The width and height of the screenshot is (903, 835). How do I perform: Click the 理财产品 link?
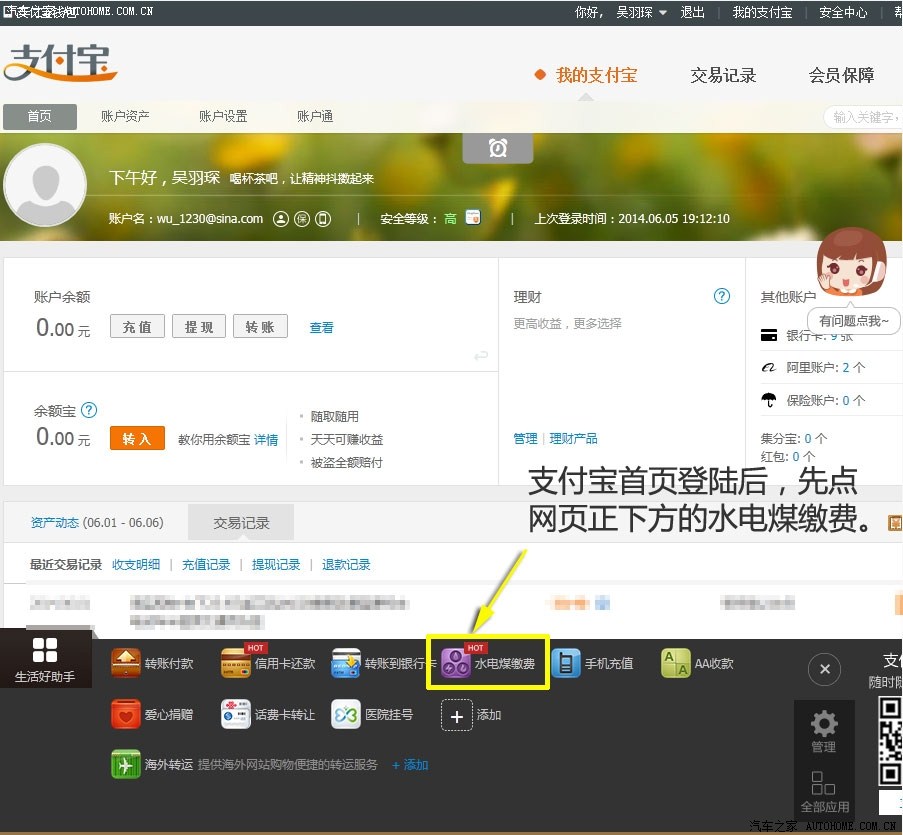click(x=573, y=439)
